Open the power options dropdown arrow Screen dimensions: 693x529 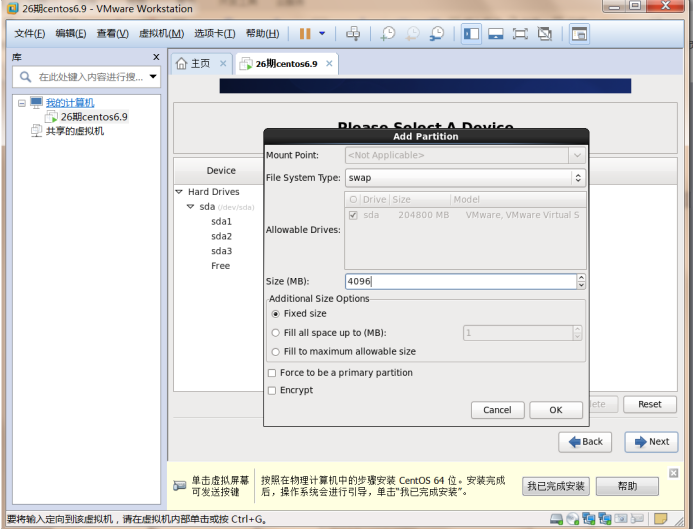322,34
